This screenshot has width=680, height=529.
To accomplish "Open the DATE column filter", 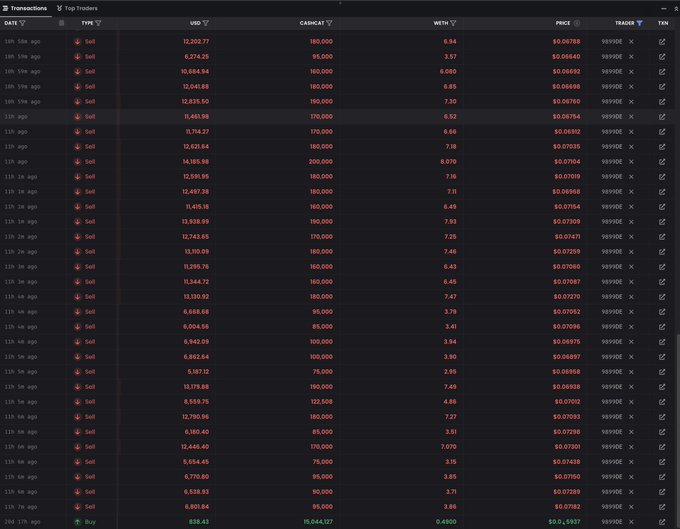I will click(x=23, y=23).
